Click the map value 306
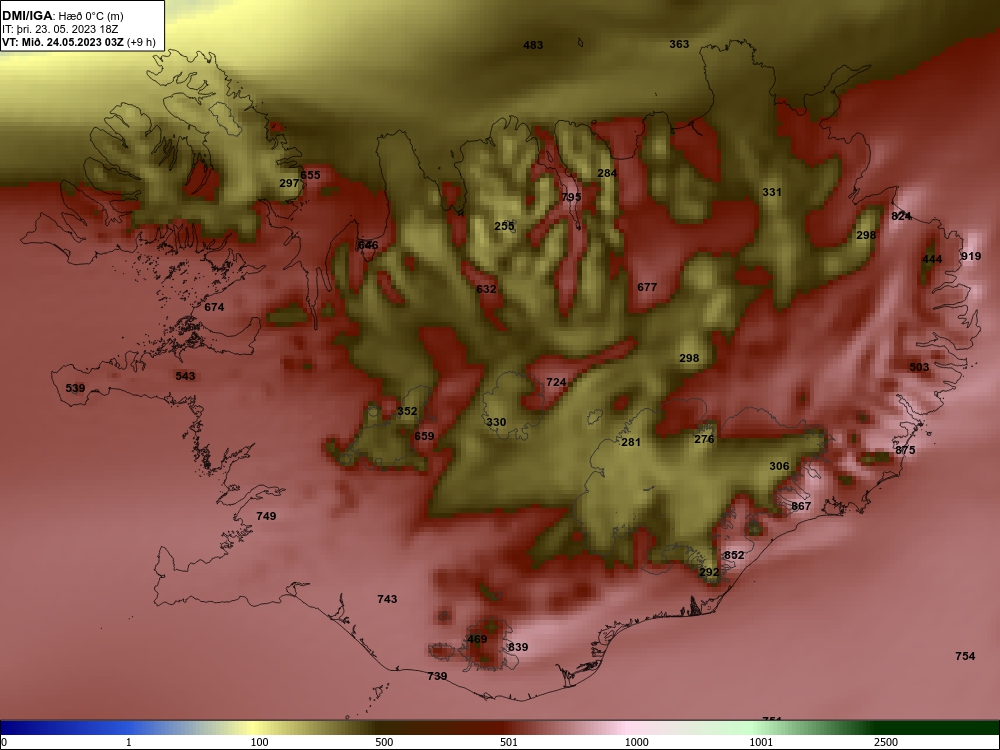This screenshot has height=750, width=1000. (779, 466)
